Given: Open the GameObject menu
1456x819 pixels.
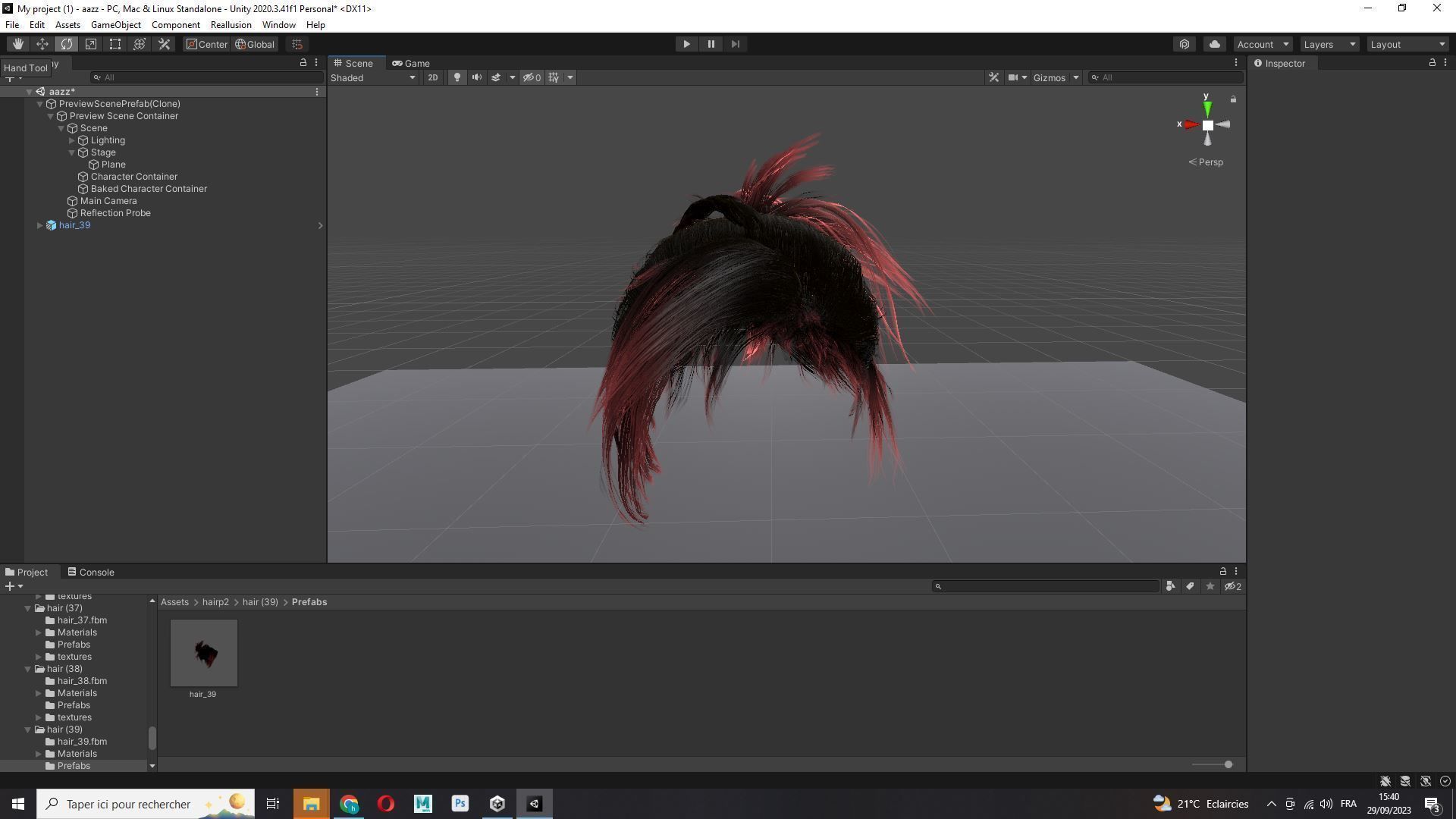Looking at the screenshot, I should 116,25.
